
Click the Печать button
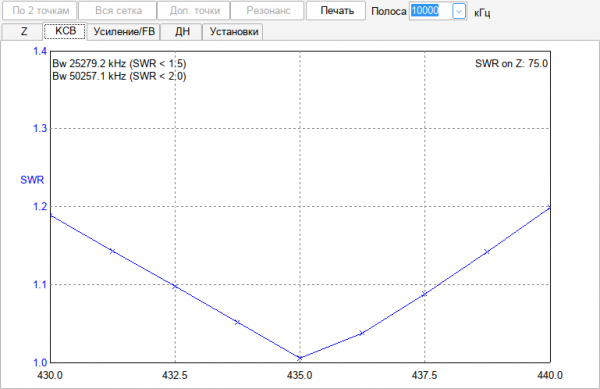[x=336, y=11]
